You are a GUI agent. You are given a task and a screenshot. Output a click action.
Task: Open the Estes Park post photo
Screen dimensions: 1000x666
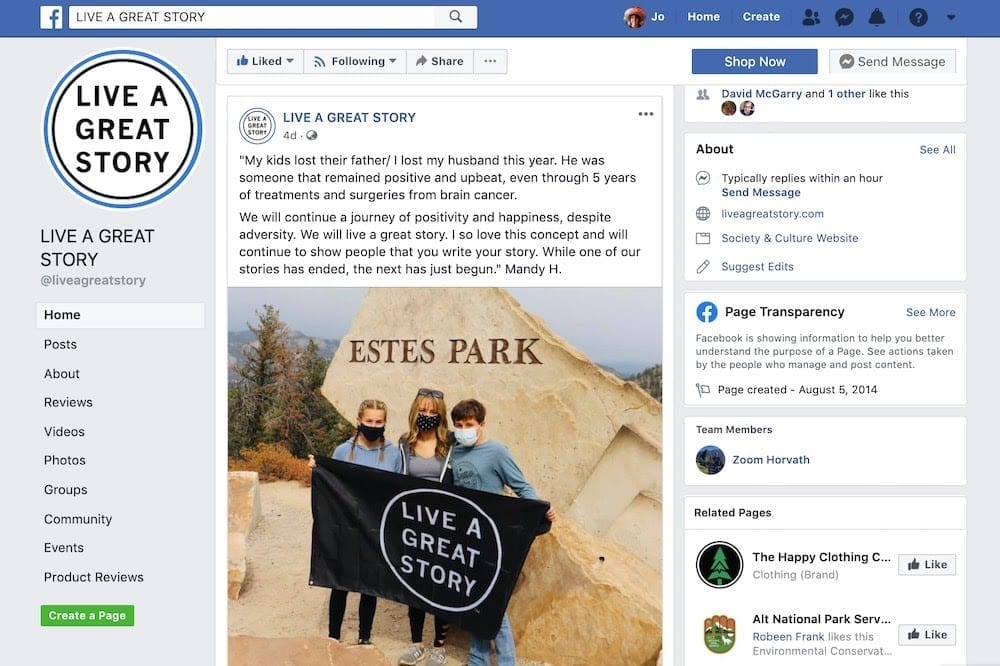[x=445, y=477]
